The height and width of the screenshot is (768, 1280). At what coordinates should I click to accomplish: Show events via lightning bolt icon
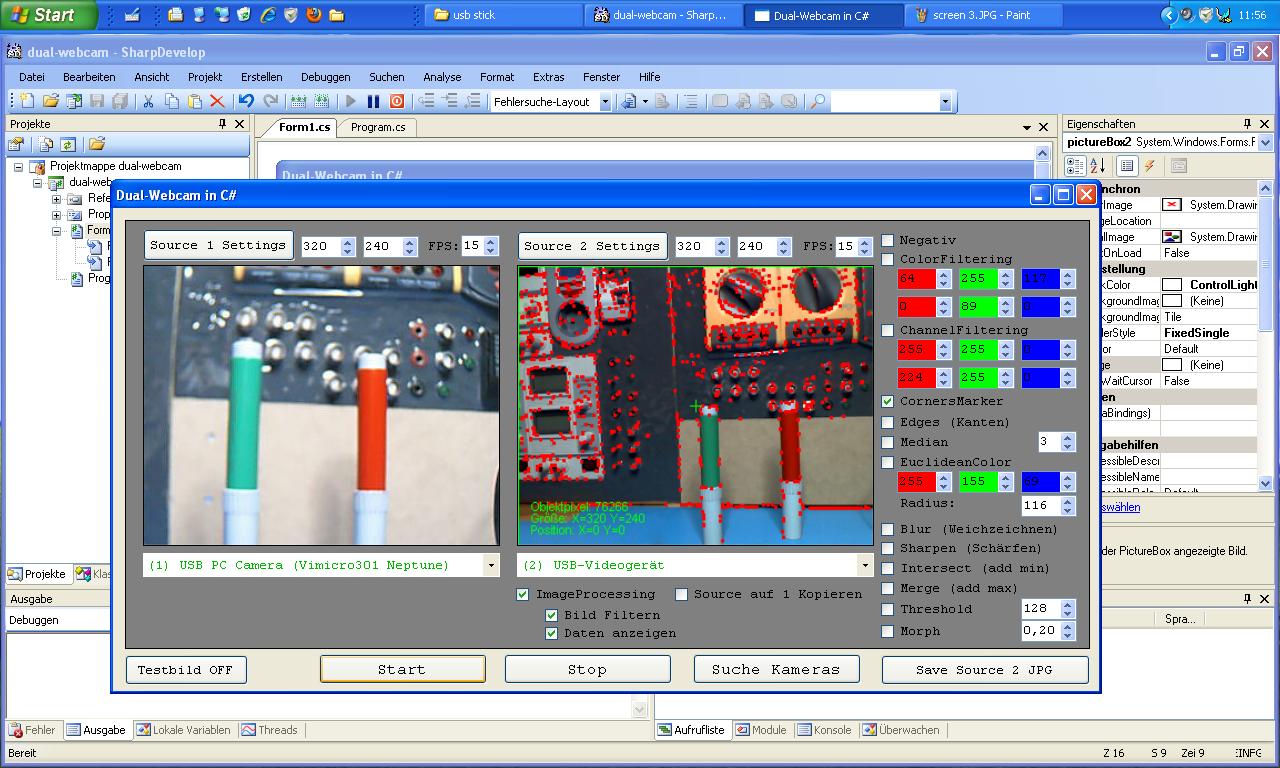coord(1150,166)
